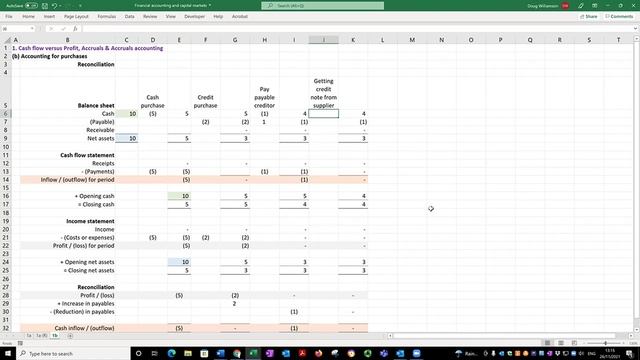640x360 pixels.
Task: Open Cortana circle icon on taskbar
Action: click(138, 353)
